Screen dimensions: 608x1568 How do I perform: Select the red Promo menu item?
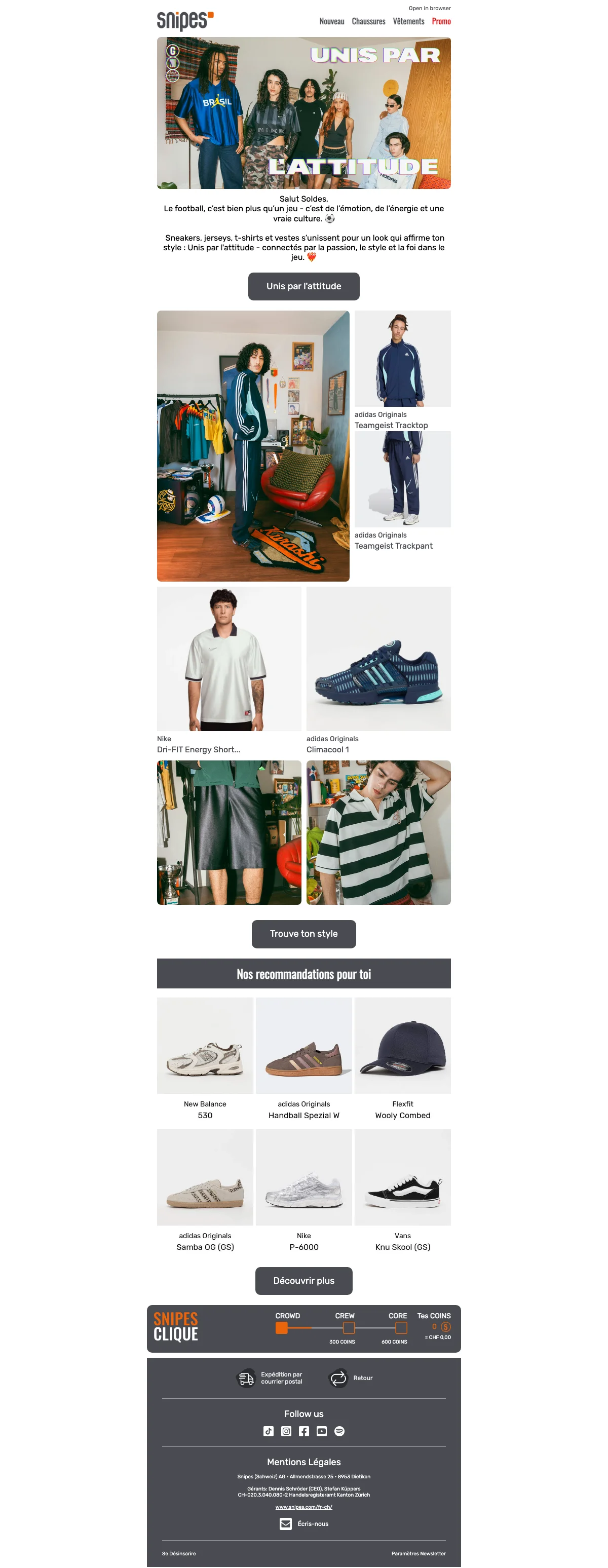441,21
